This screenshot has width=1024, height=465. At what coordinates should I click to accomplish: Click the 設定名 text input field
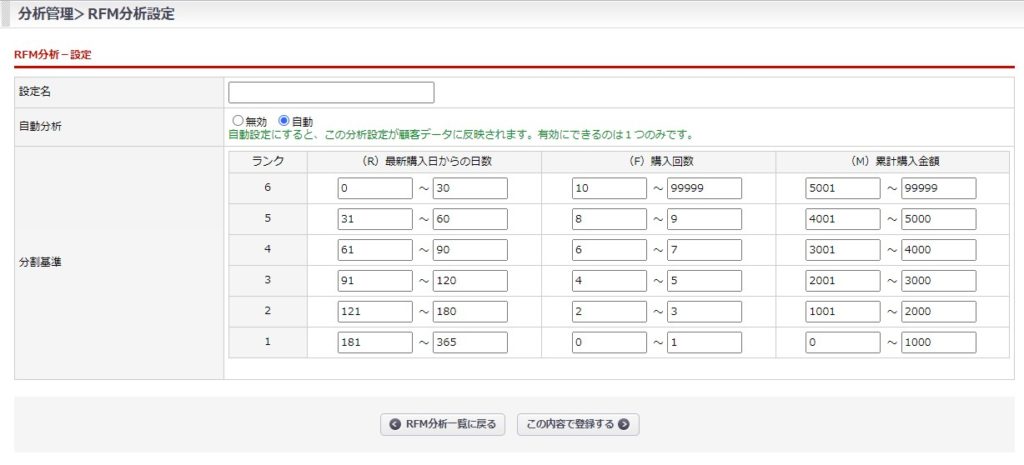331,92
